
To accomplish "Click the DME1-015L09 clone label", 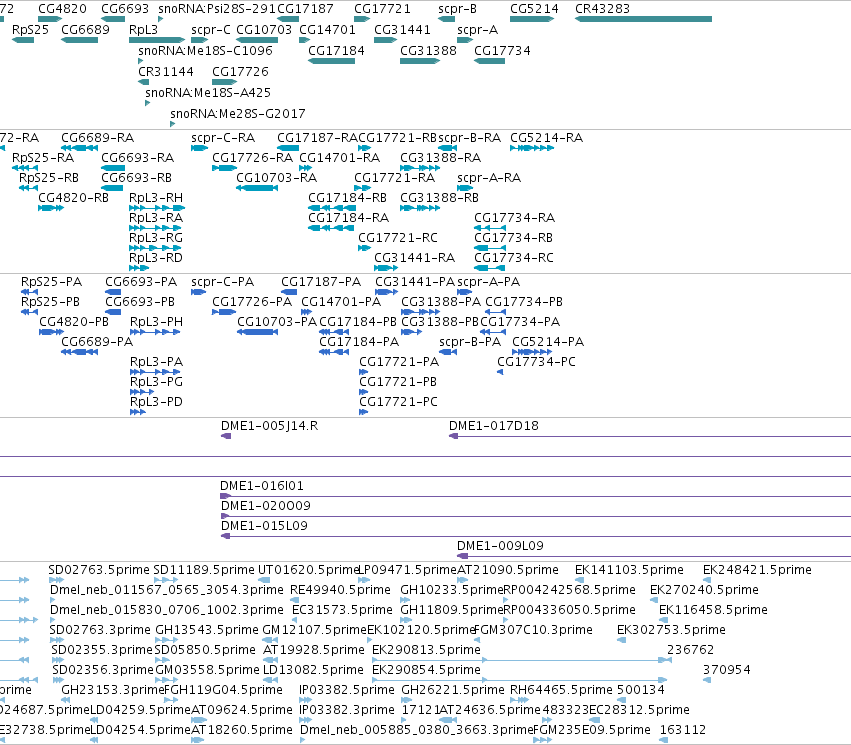I will (x=264, y=526).
